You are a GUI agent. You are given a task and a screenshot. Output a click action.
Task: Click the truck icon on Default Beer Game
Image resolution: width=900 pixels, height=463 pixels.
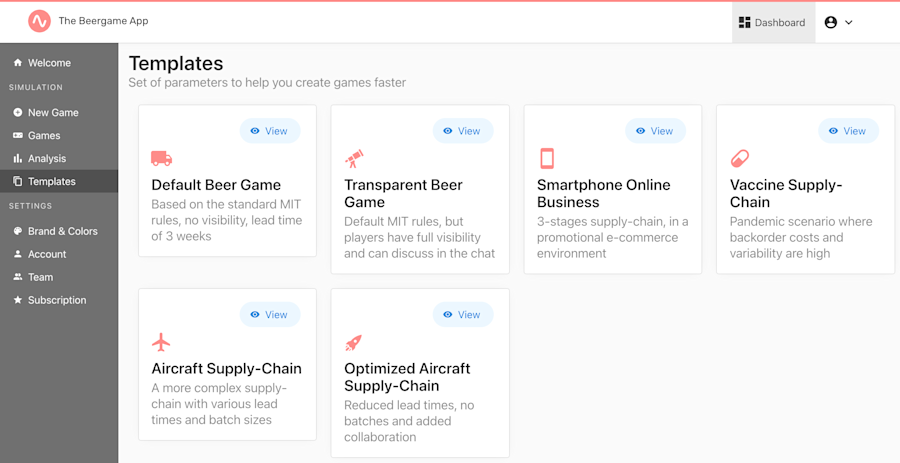pos(161,158)
